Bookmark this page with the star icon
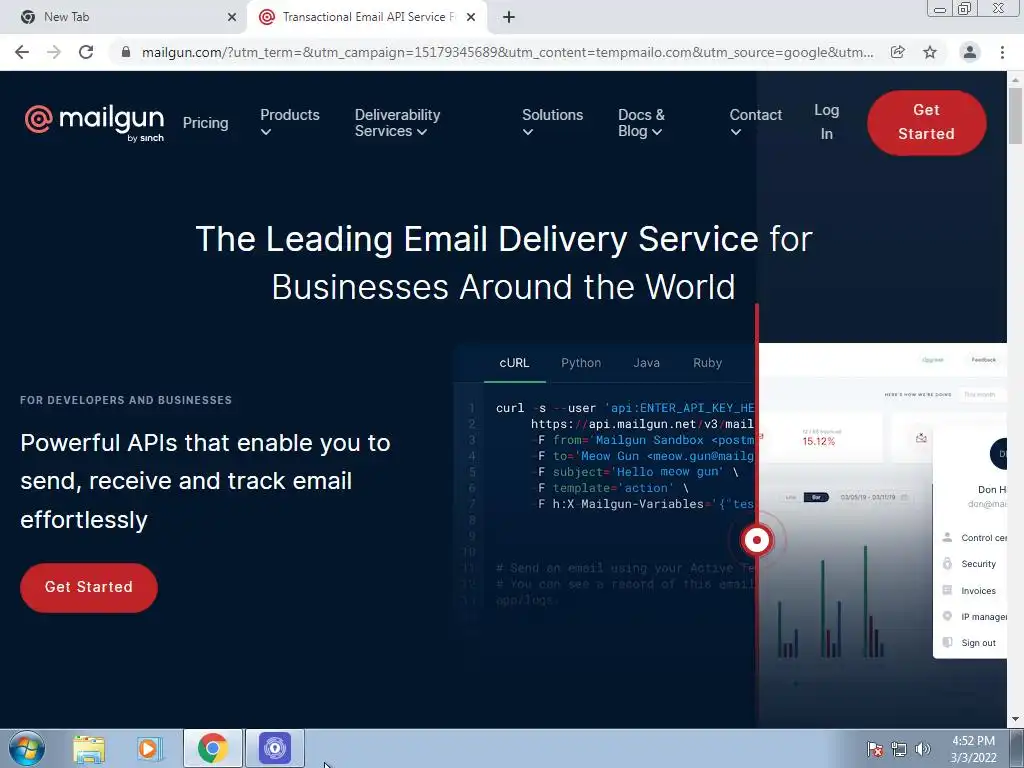This screenshot has height=768, width=1024. [930, 52]
